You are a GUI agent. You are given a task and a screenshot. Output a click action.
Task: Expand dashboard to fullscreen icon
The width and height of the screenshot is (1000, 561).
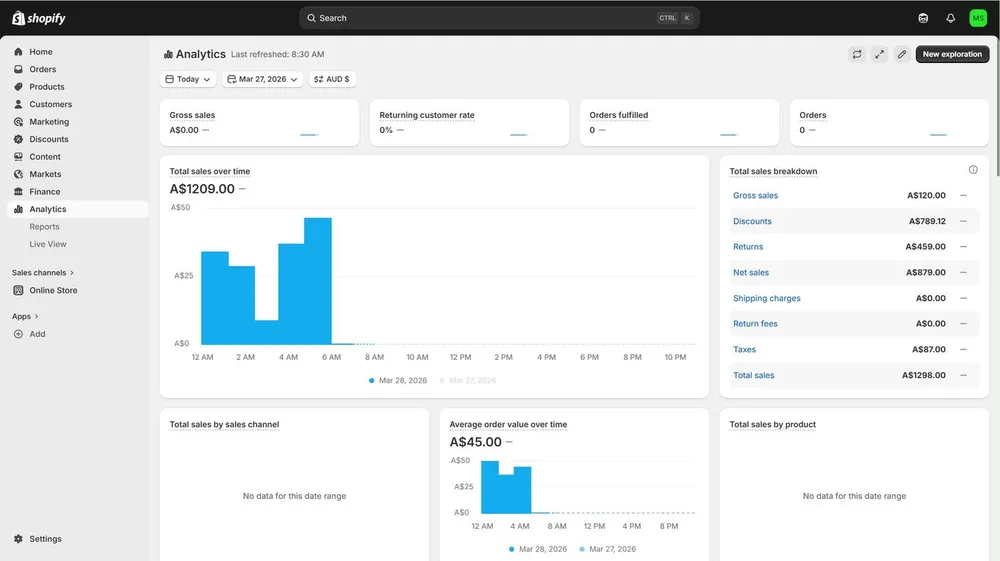[x=879, y=54]
